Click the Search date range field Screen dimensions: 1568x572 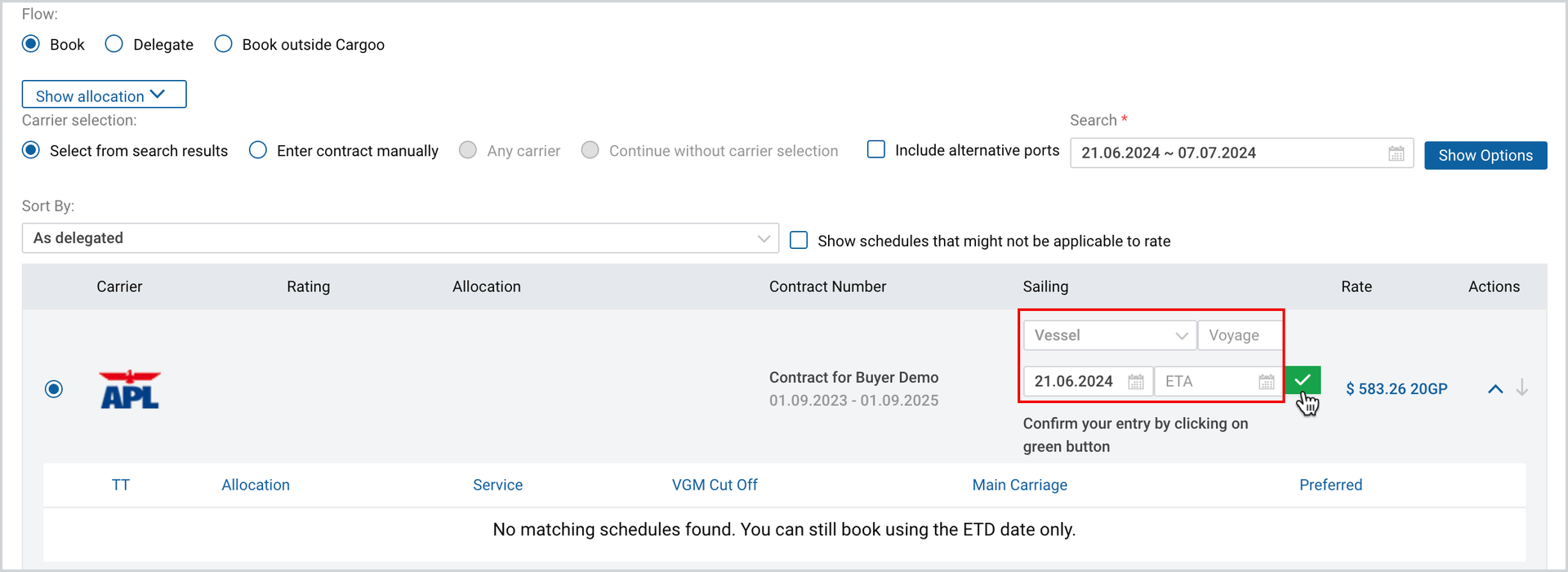point(1241,153)
